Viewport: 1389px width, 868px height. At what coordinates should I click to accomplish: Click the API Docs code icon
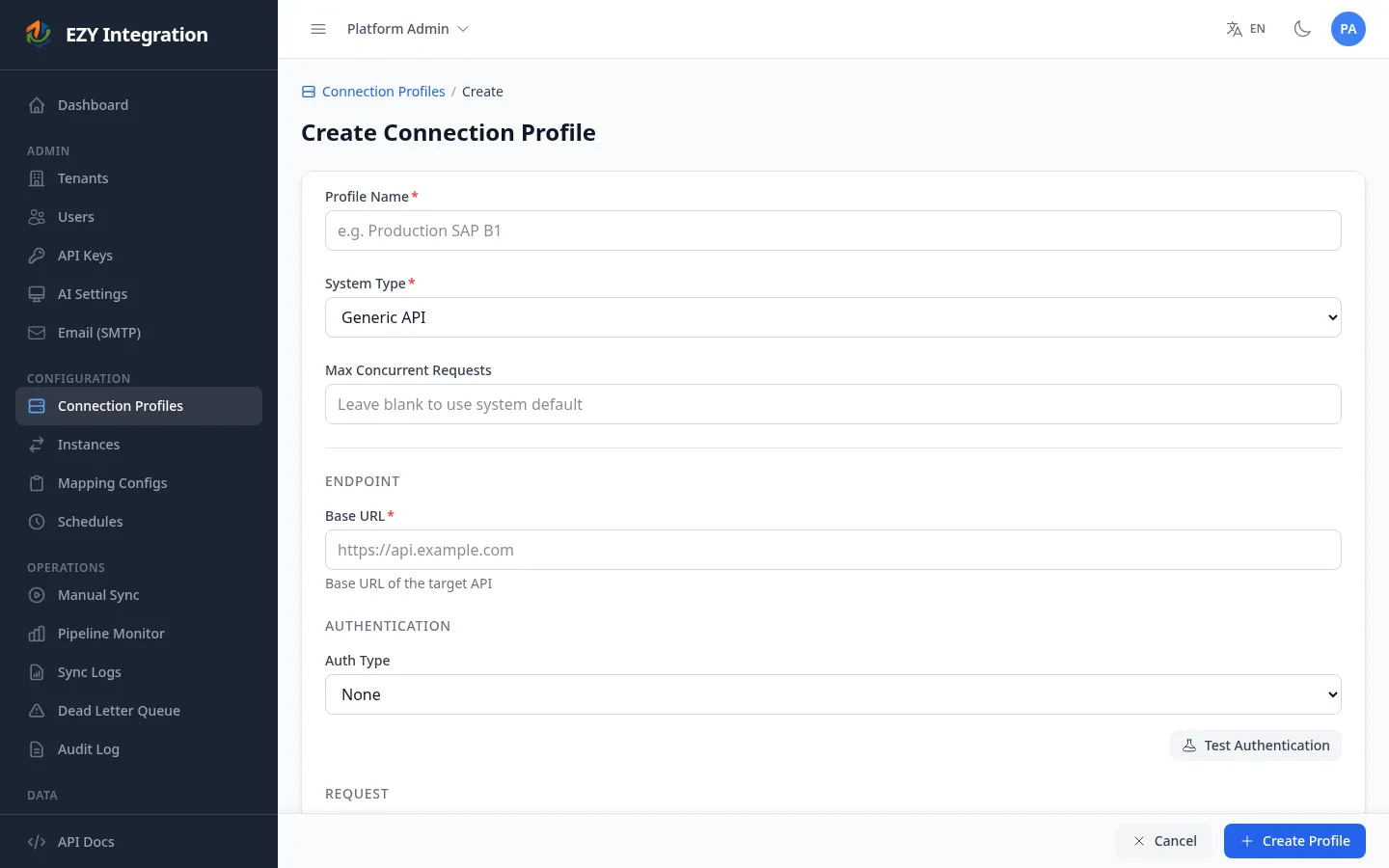[x=37, y=842]
